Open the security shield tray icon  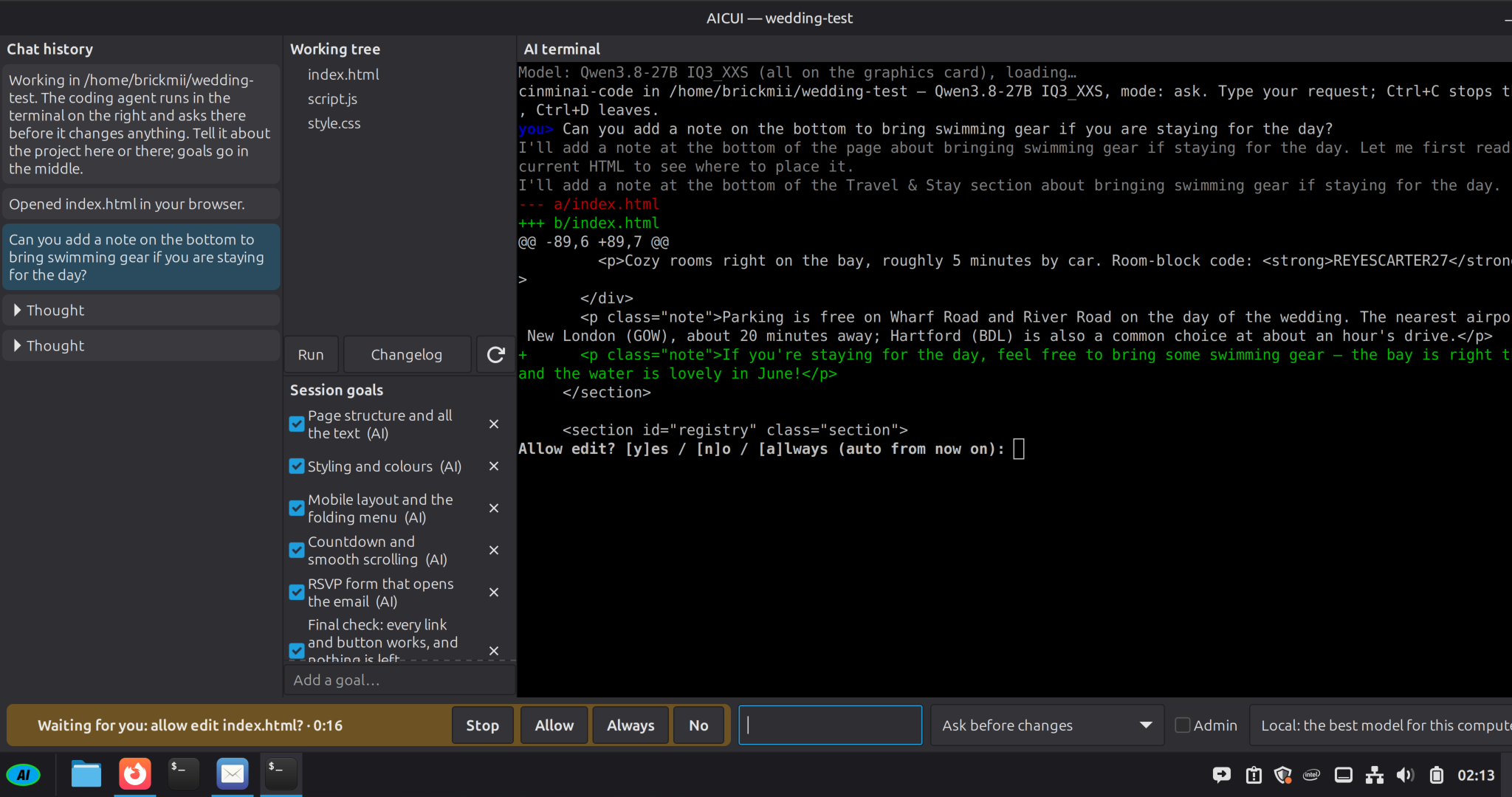click(x=1283, y=775)
